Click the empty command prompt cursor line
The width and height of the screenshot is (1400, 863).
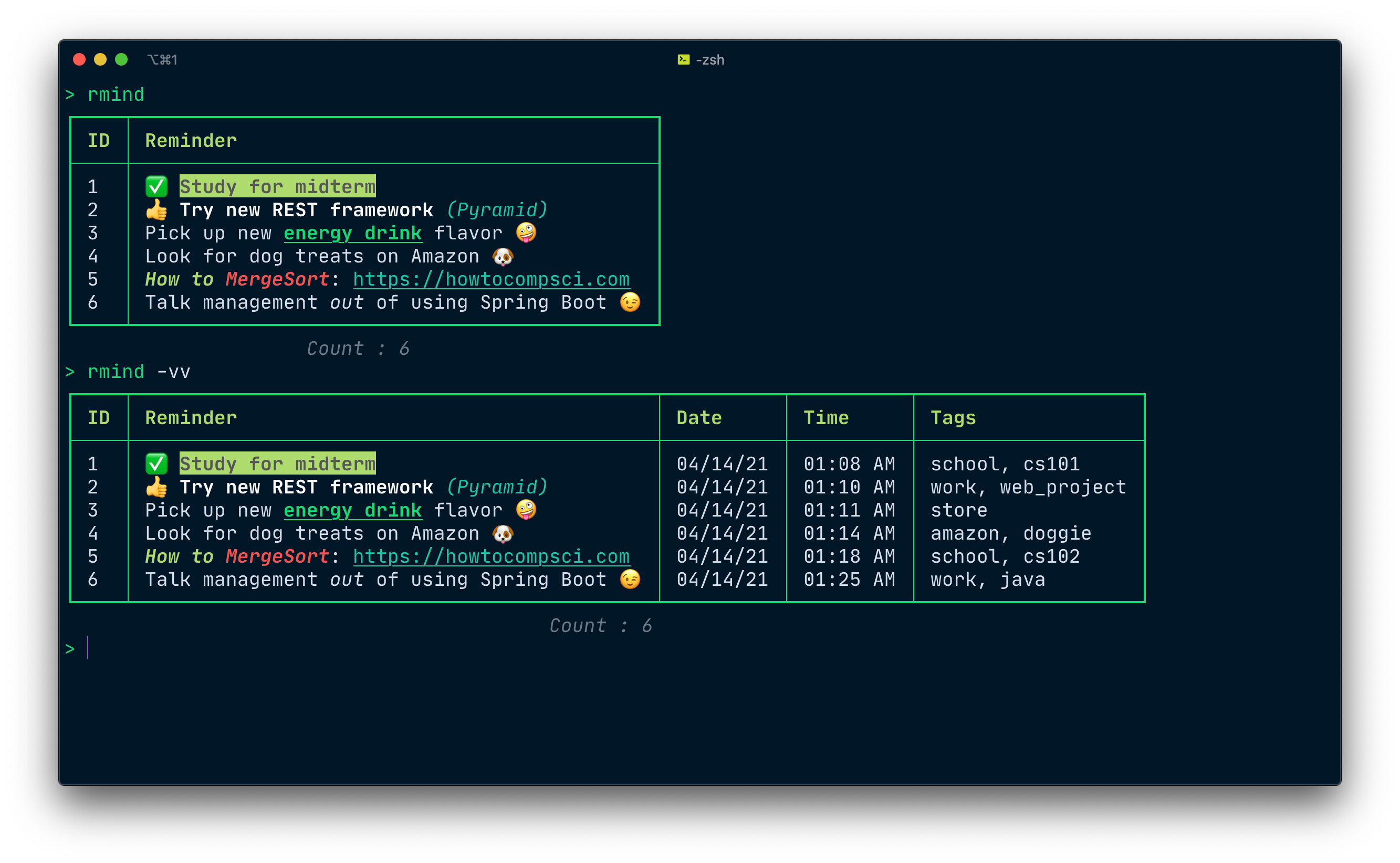pyautogui.click(x=88, y=648)
